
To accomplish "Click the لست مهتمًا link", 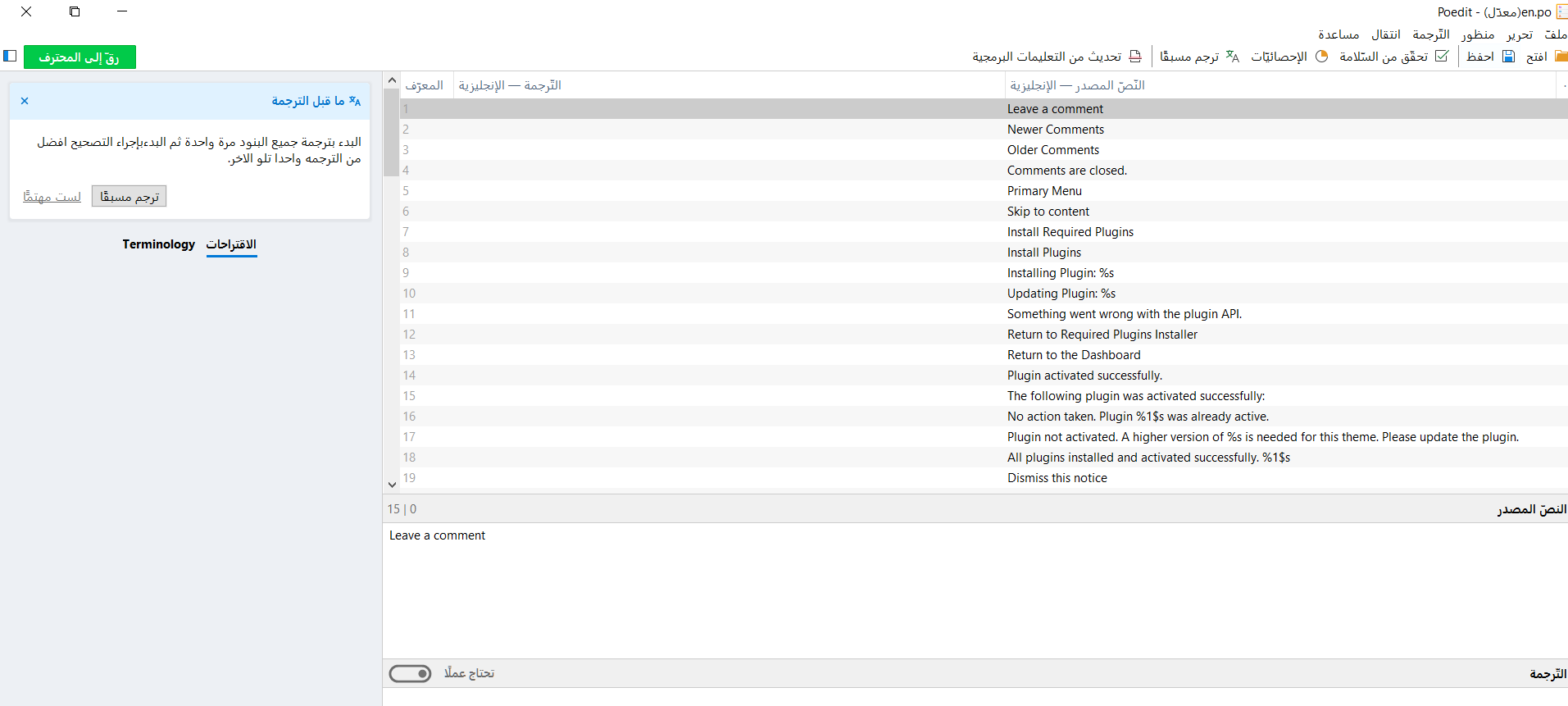I will click(x=52, y=197).
